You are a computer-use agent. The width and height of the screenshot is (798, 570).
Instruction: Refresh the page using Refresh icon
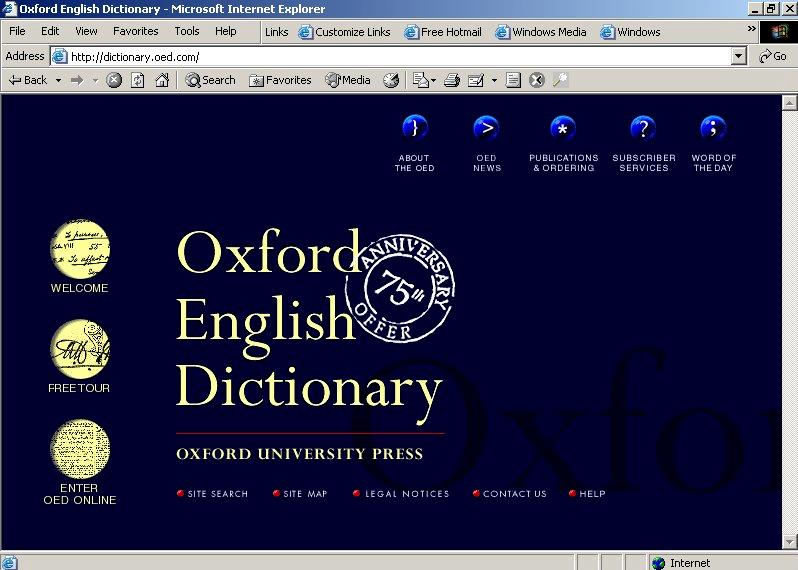(137, 80)
